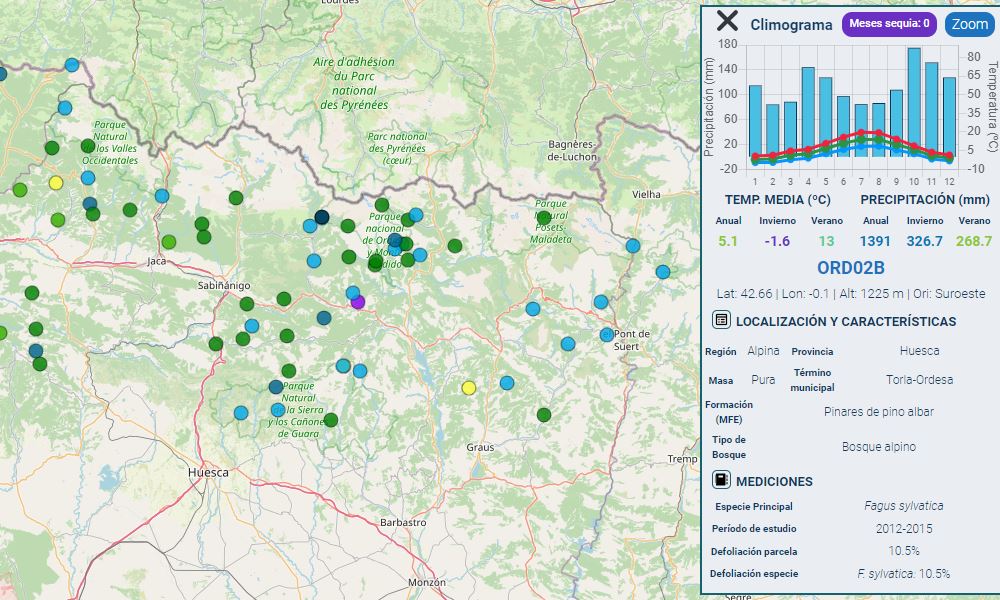Click the blue marker at Pont de Suert
This screenshot has height=600, width=1000.
coord(607,334)
